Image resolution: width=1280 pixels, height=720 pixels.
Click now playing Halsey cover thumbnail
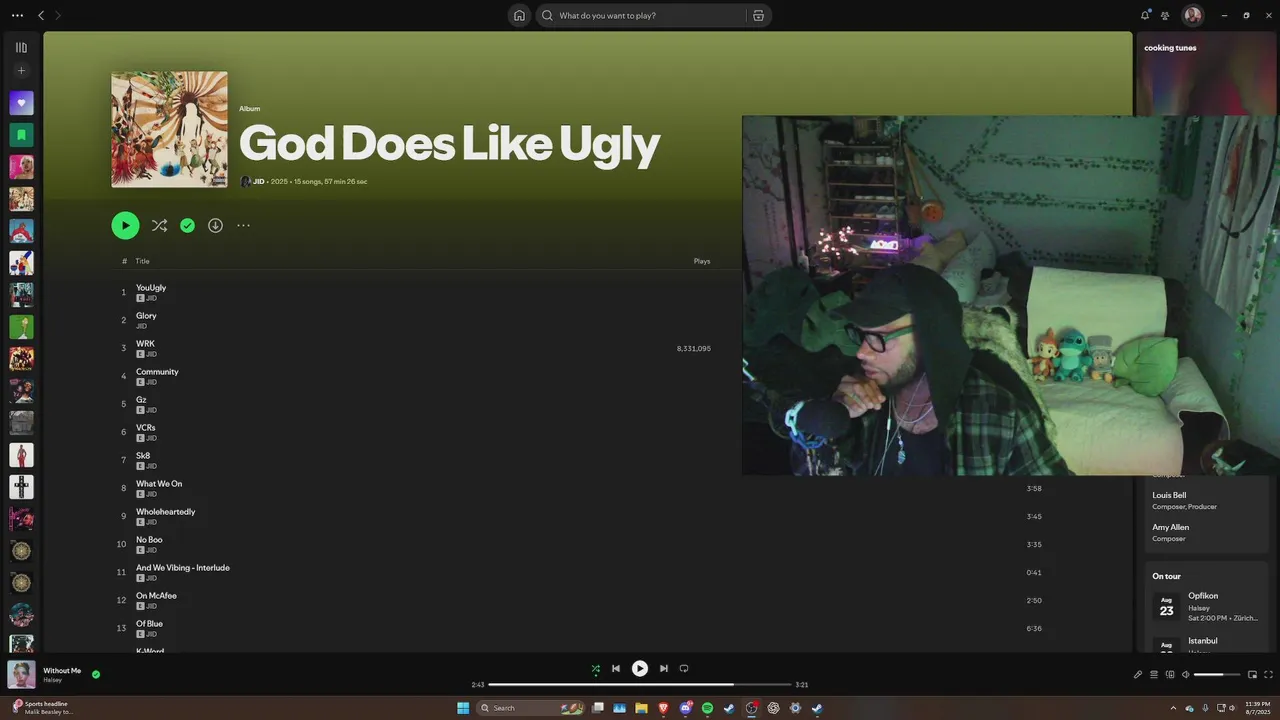point(21,674)
